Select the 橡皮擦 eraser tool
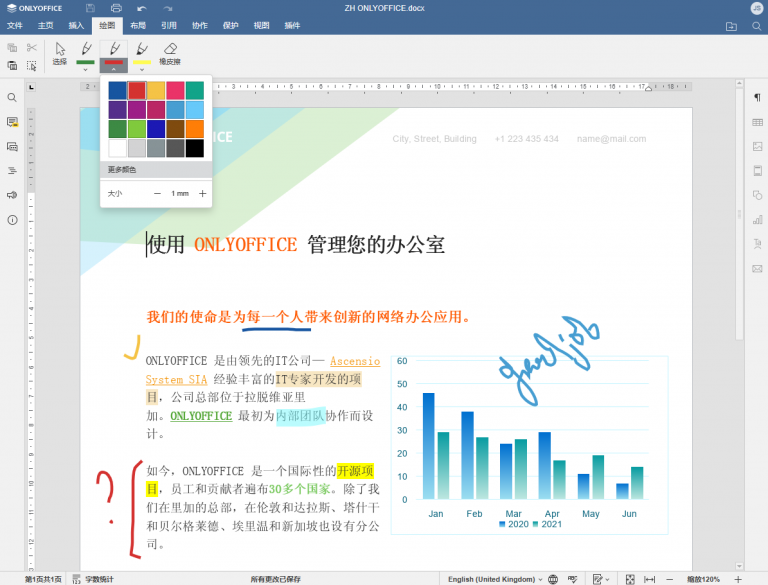The height and width of the screenshot is (585, 768). pos(170,54)
